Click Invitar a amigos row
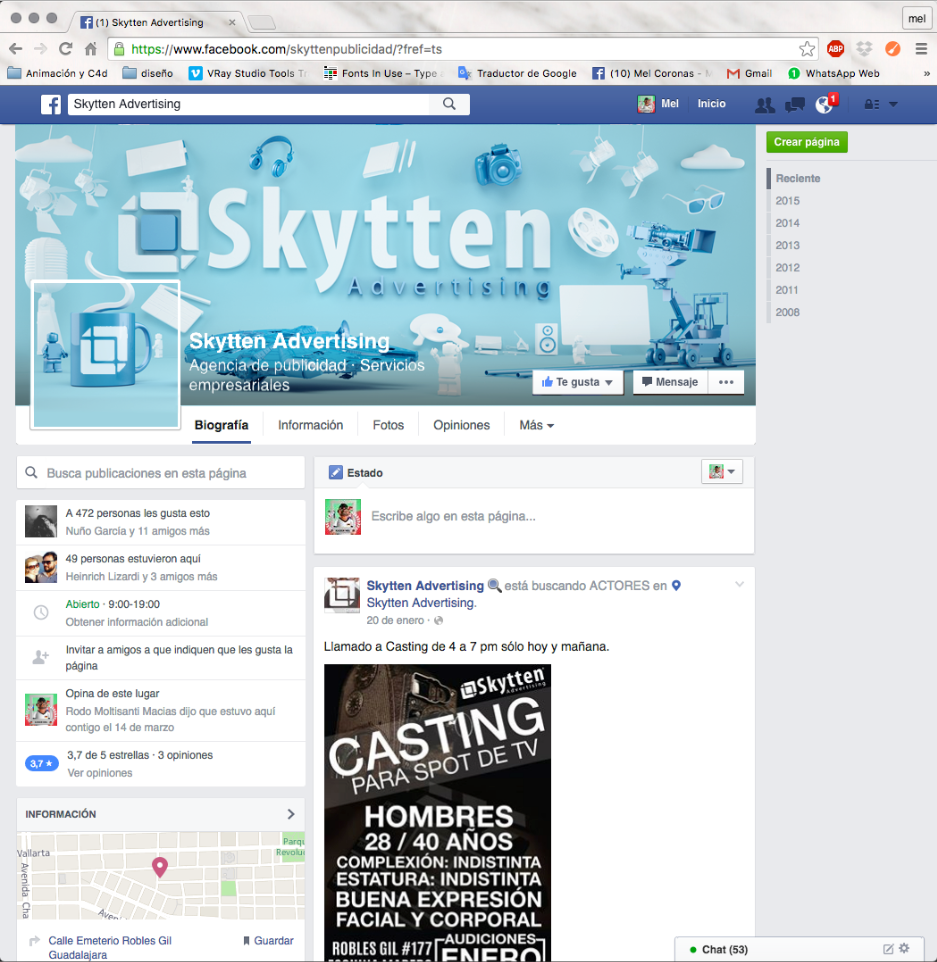The image size is (937, 962). click(x=161, y=658)
